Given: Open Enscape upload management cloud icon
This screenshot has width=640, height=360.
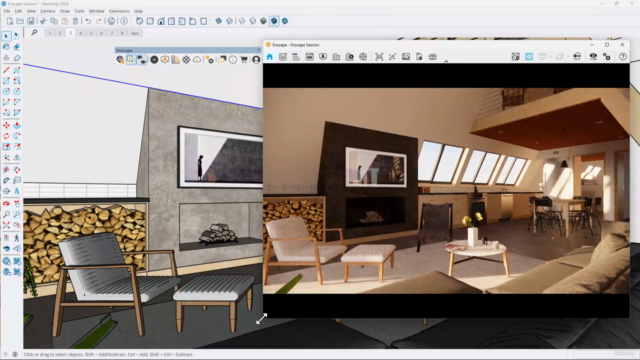Looking at the screenshot, I should [x=197, y=60].
